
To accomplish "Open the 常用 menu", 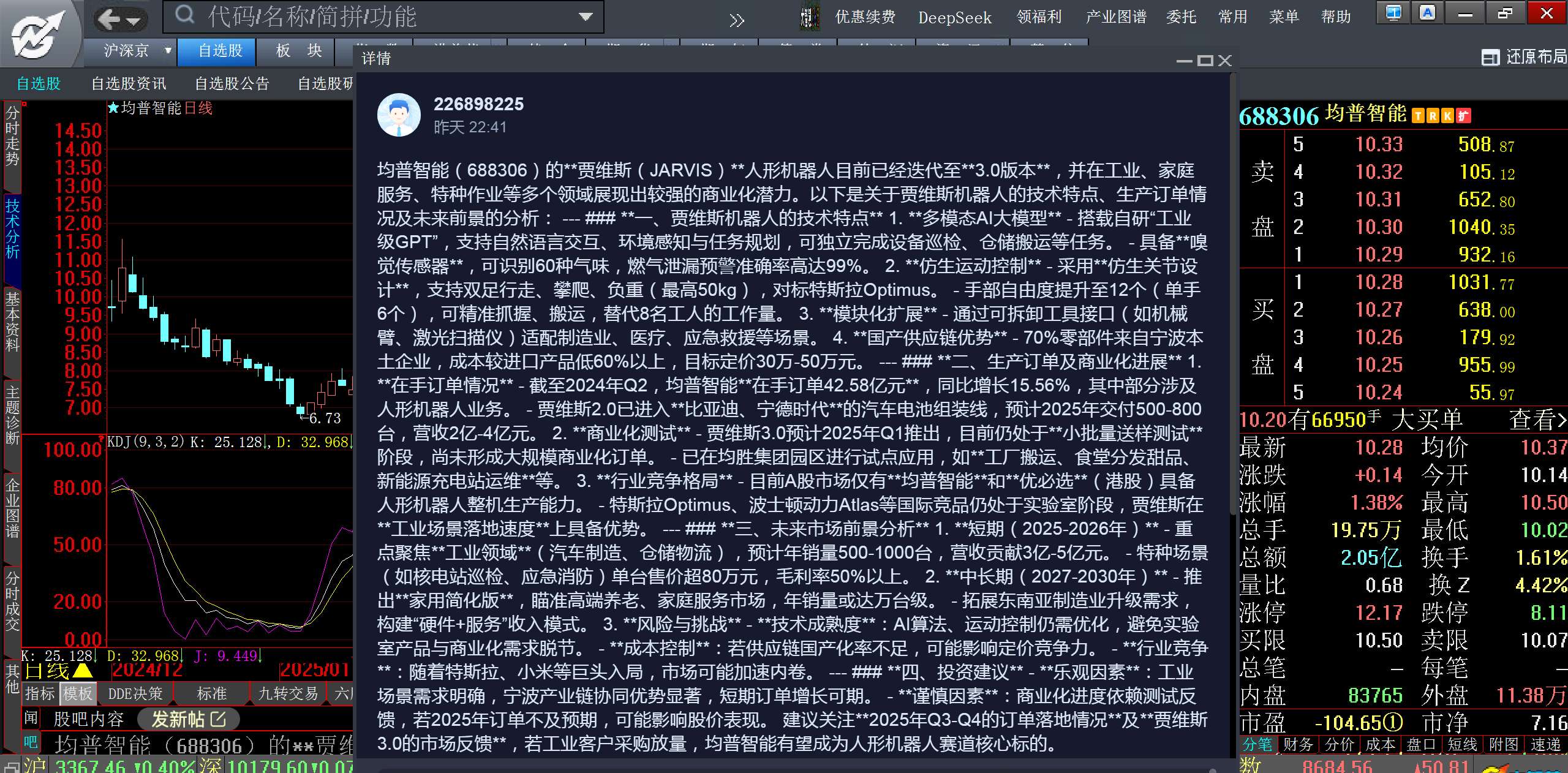I will click(x=1232, y=17).
